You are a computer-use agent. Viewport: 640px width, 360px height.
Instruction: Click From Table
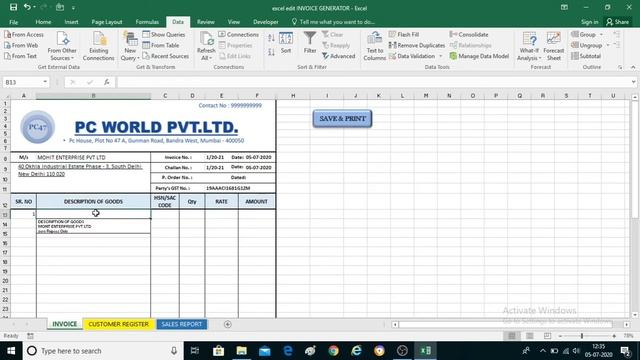tap(161, 45)
